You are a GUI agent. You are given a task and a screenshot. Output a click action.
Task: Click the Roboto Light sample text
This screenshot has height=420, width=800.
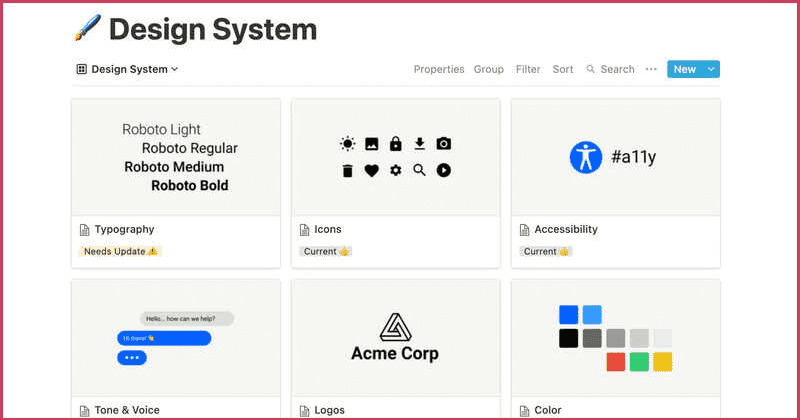click(x=161, y=130)
